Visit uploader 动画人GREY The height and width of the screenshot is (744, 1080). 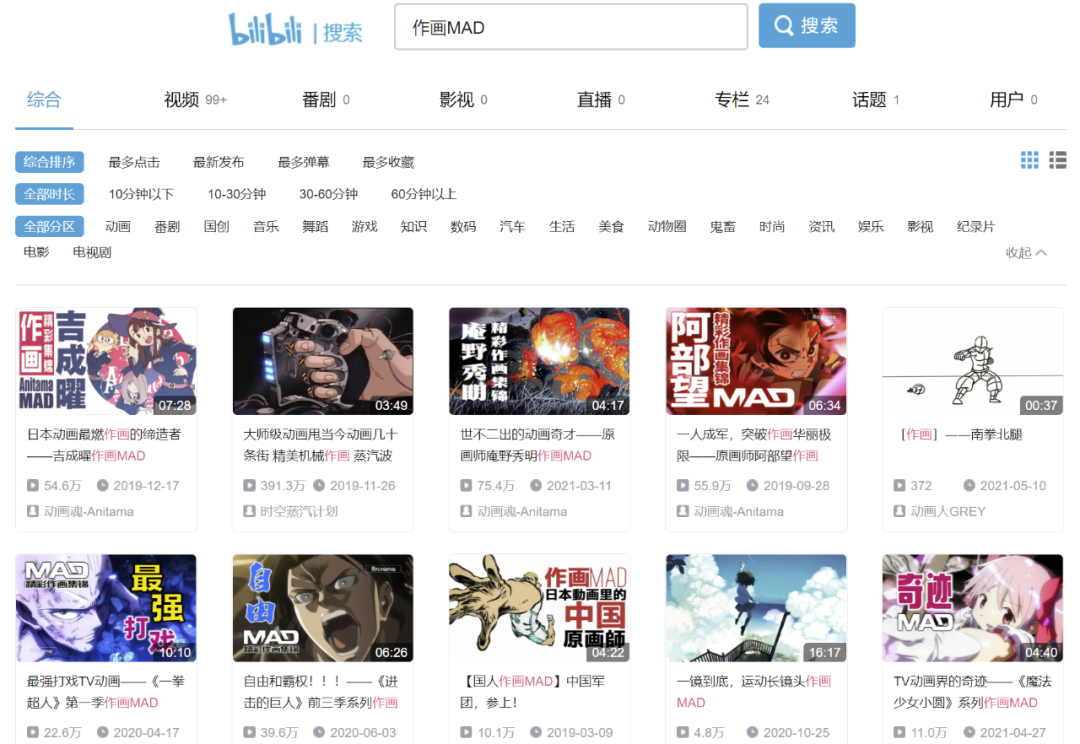(948, 511)
